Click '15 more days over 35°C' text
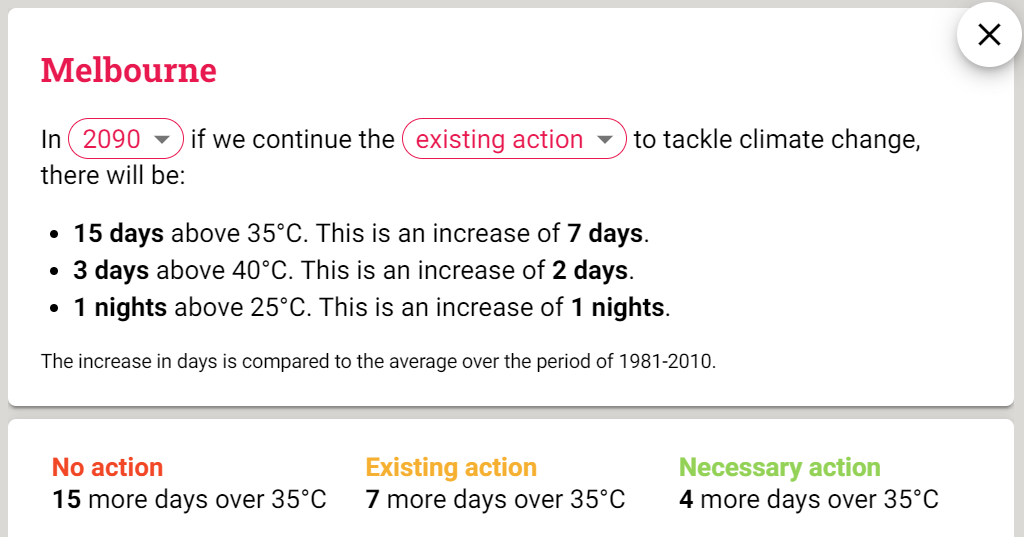 tap(189, 499)
